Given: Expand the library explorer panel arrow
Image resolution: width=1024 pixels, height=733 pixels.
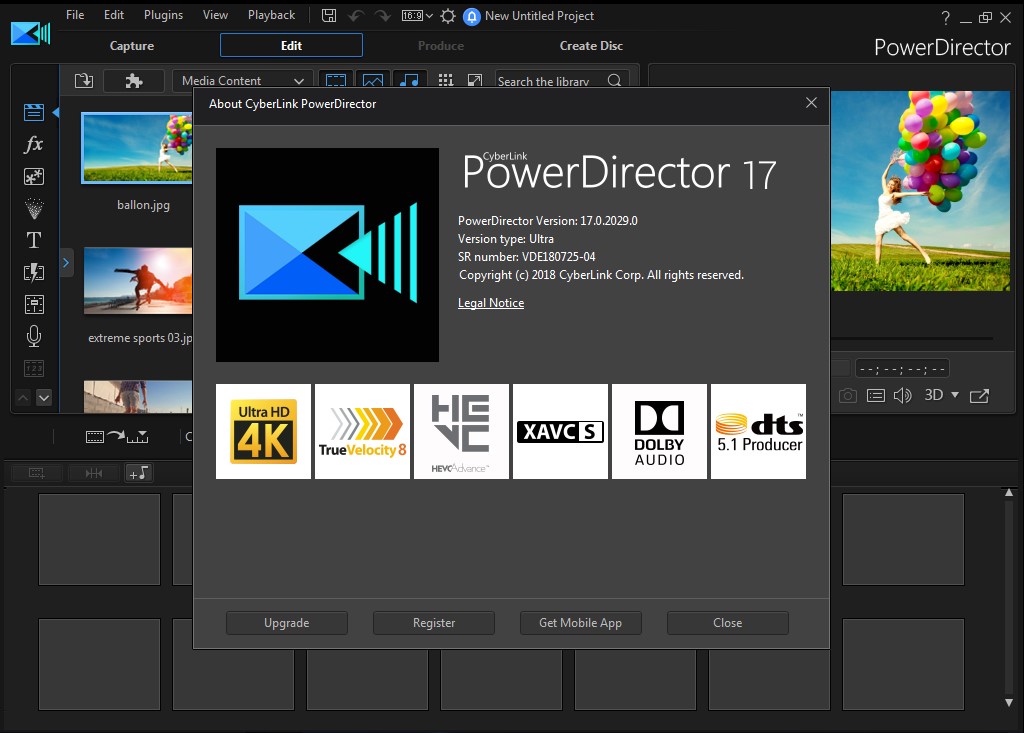Looking at the screenshot, I should 66,263.
